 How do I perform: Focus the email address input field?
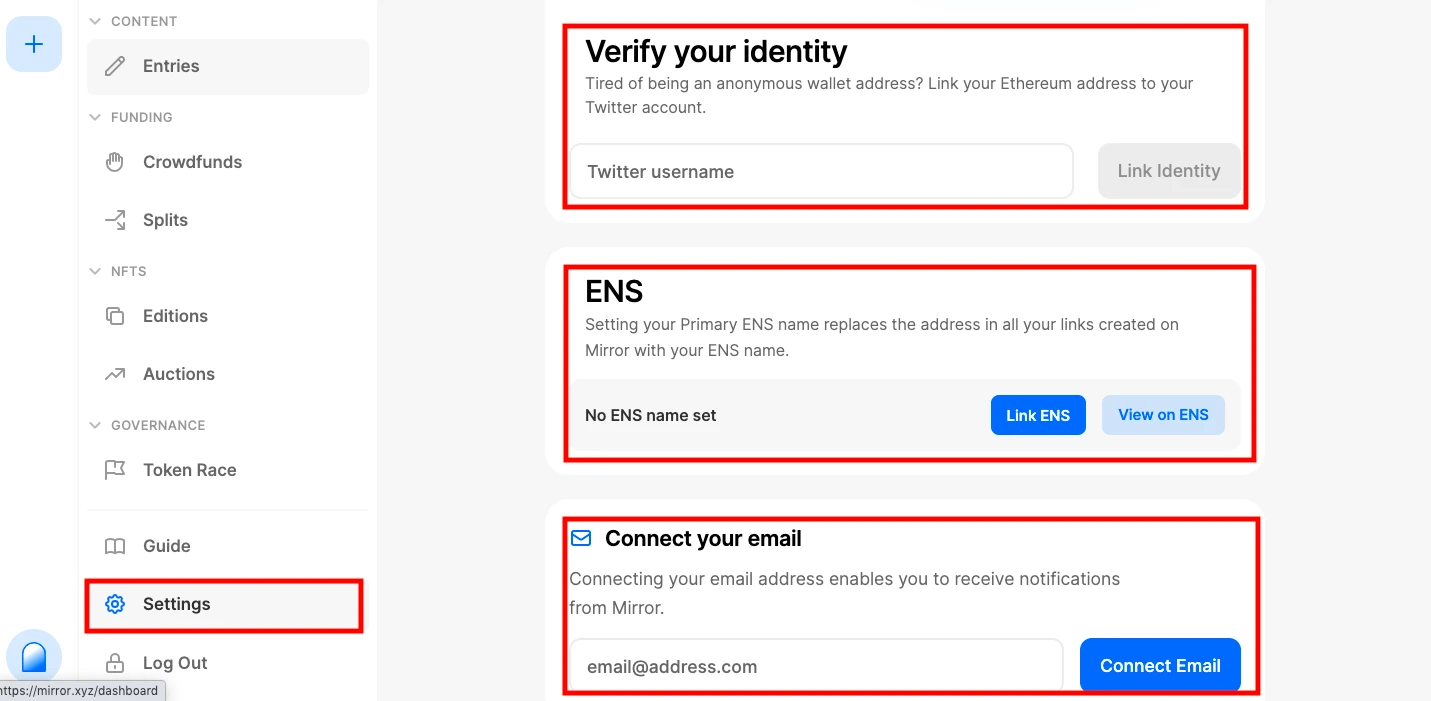[816, 666]
